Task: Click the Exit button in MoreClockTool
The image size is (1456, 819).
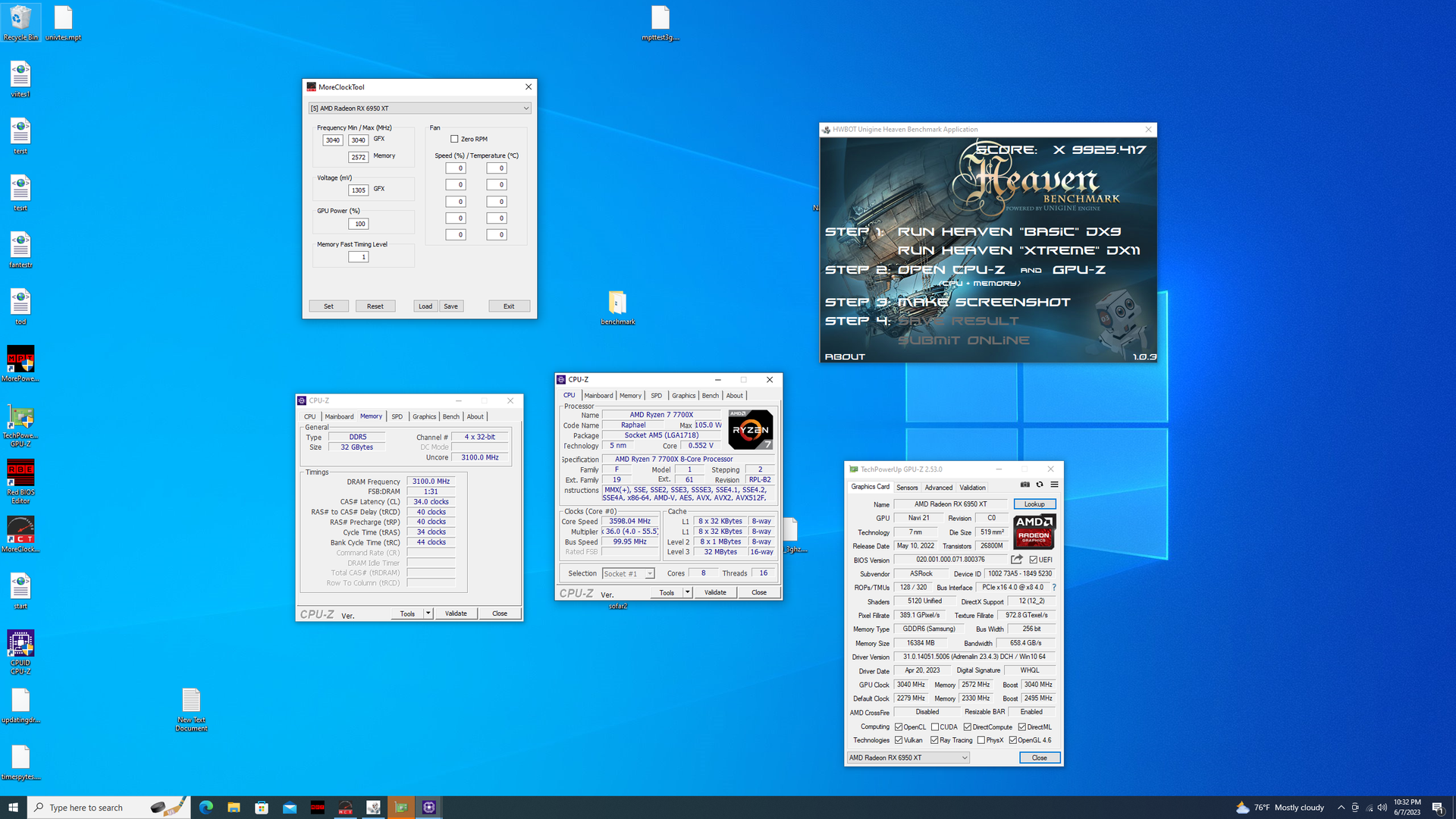Action: tap(509, 306)
